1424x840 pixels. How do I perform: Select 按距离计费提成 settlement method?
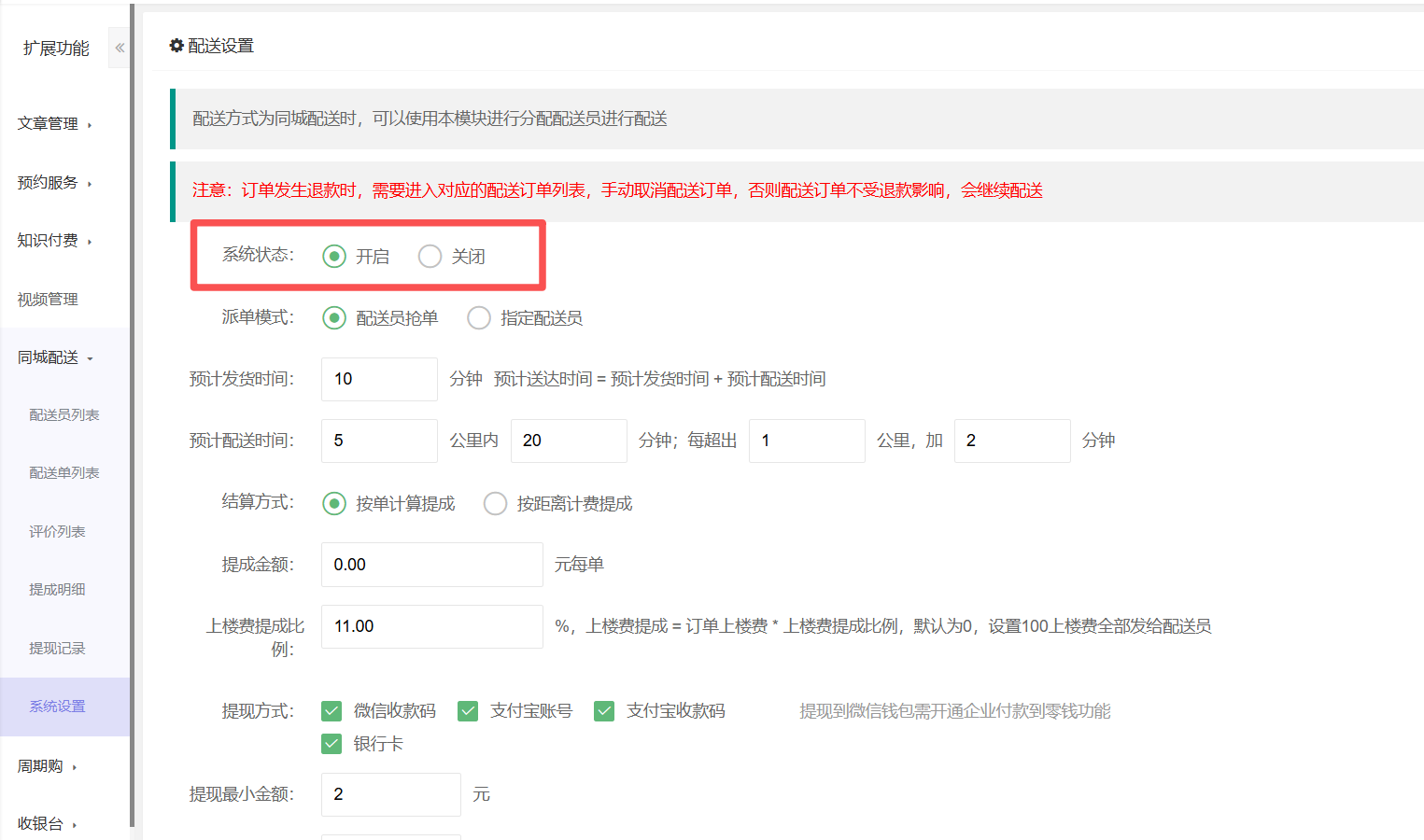[495, 504]
